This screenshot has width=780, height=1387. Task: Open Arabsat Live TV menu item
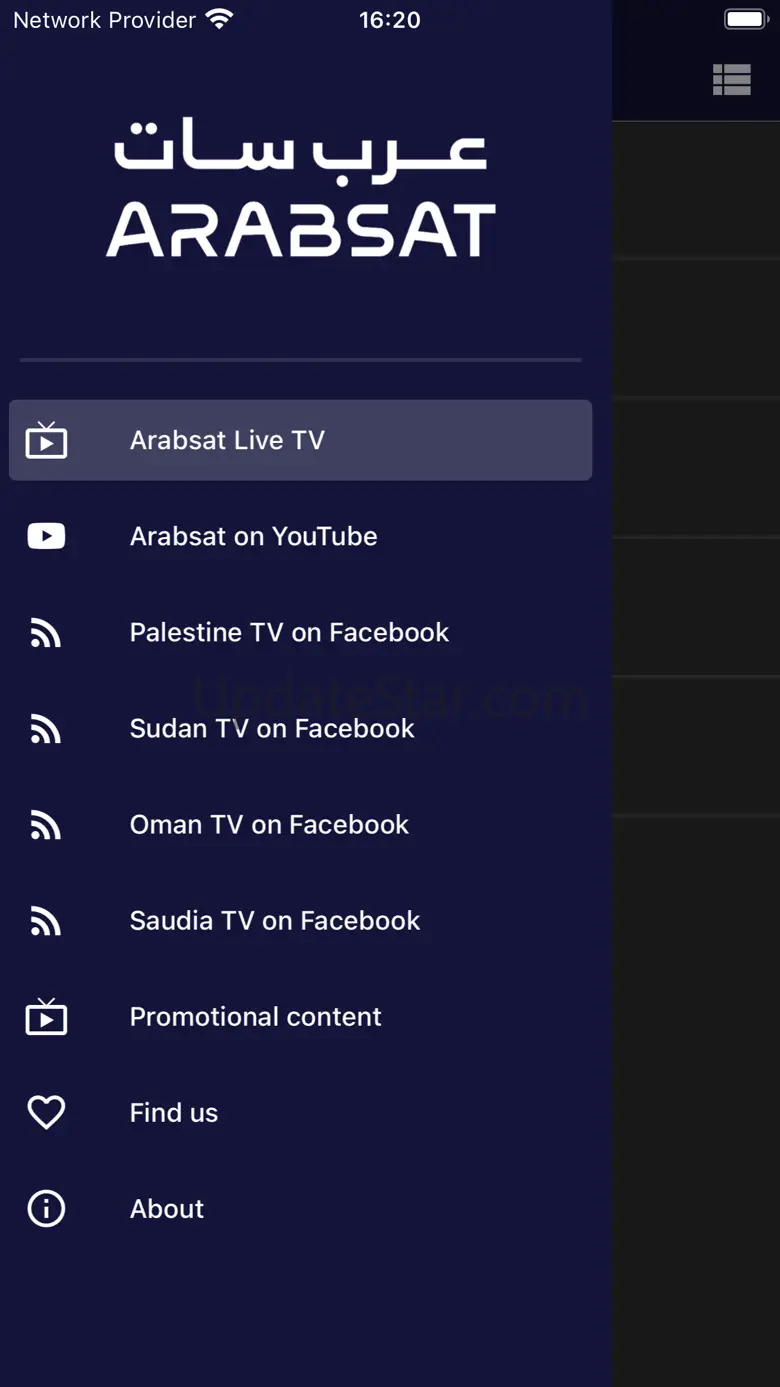227,440
